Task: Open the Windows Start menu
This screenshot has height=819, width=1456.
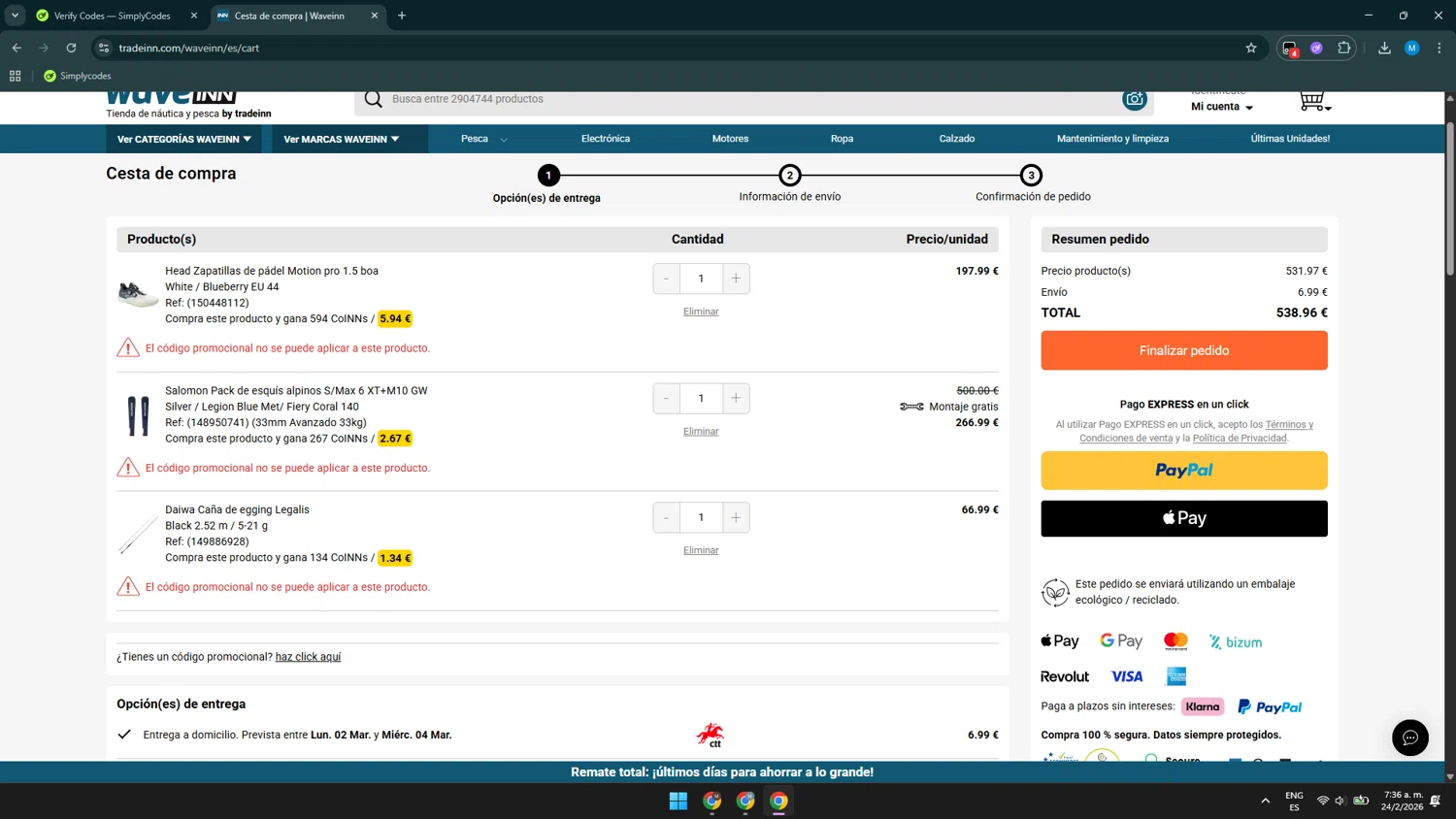Action: tap(678, 801)
